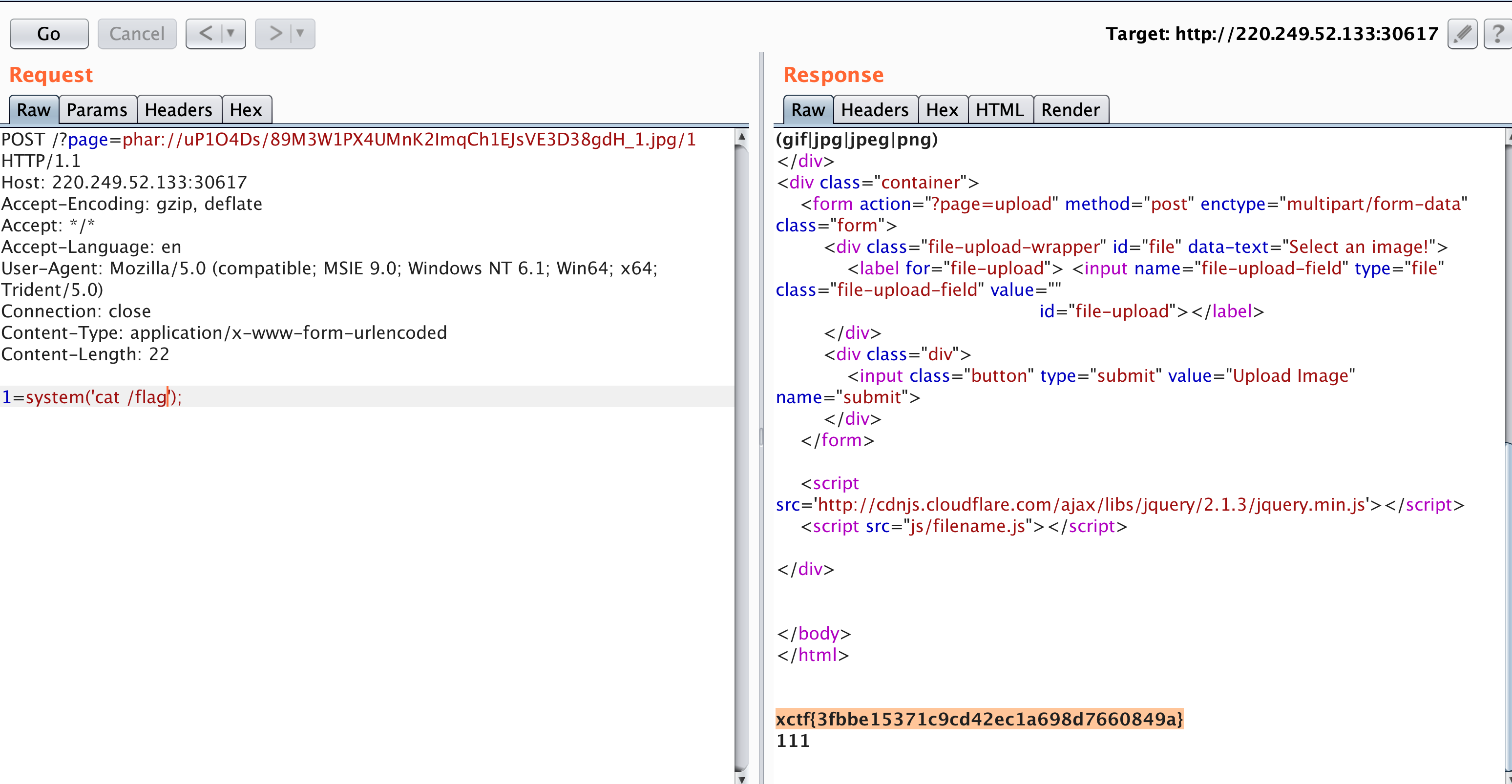
Task: Click the pencil edit target icon
Action: point(1462,34)
